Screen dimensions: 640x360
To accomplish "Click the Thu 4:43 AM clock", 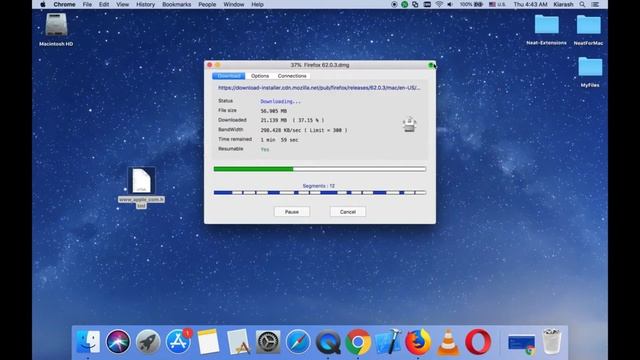I will [x=530, y=4].
